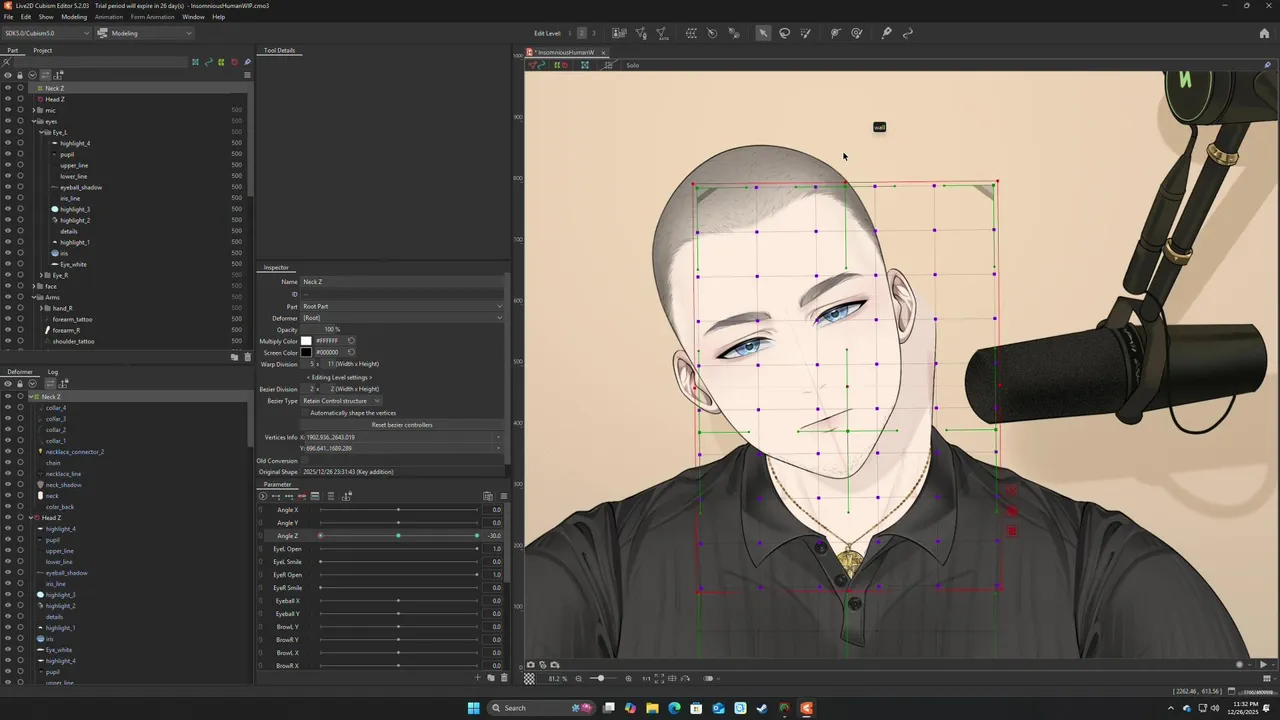Open the Form Animation menu
This screenshot has height=720, width=1280.
click(x=152, y=17)
